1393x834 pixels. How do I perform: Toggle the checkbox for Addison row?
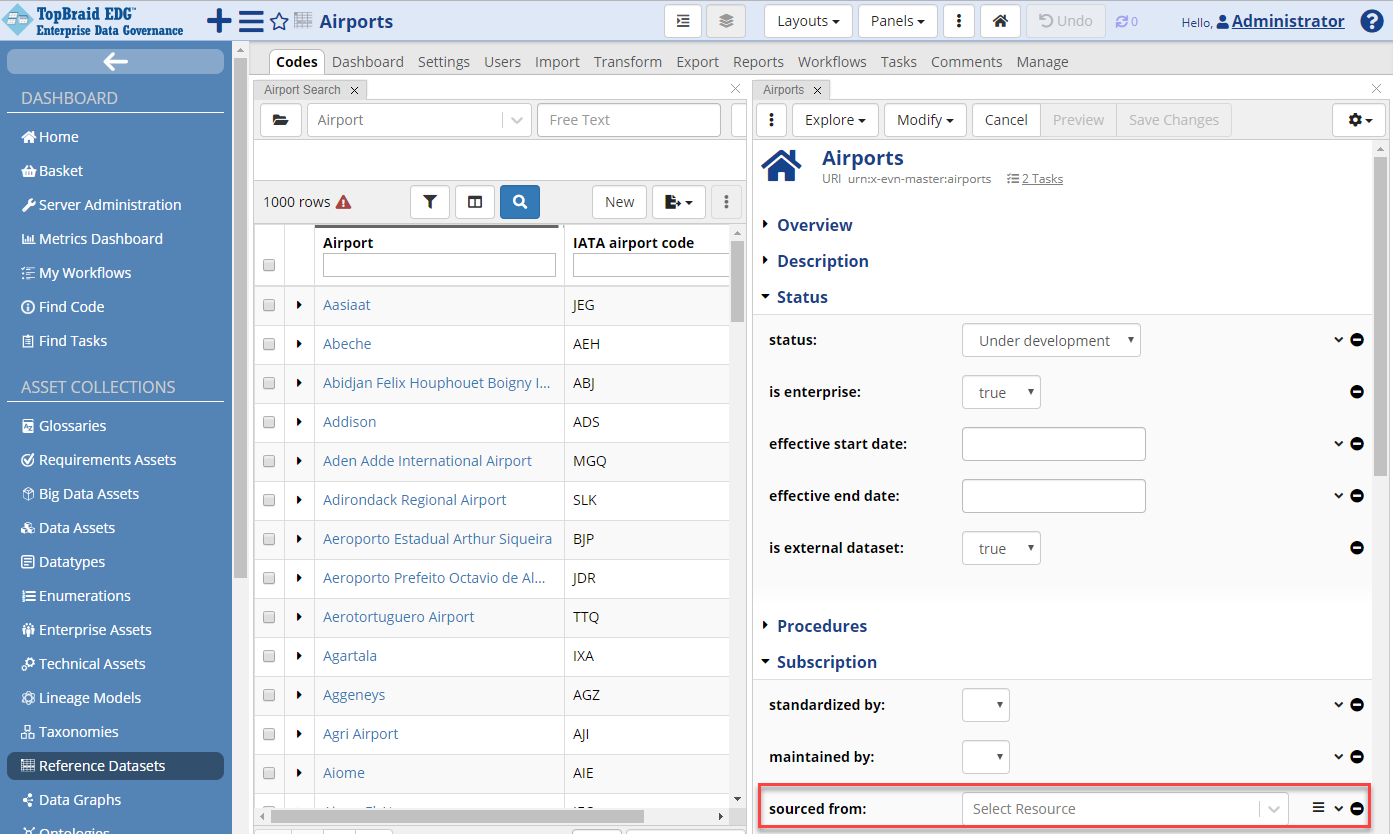[269, 422]
